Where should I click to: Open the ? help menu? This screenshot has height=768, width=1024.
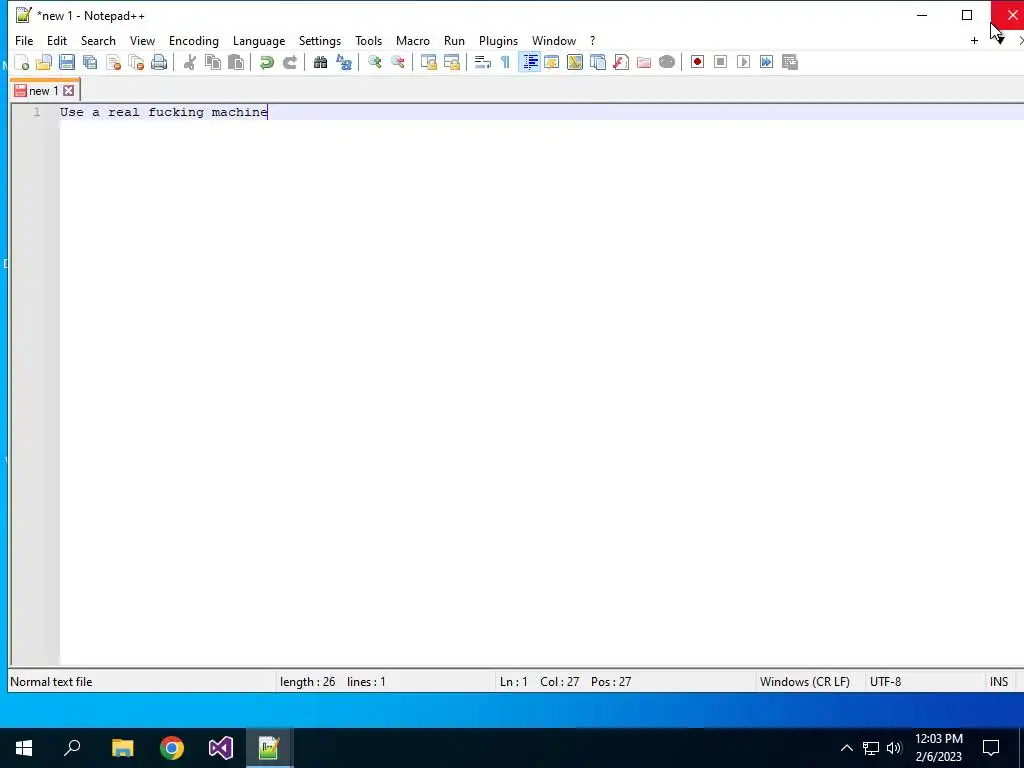(x=592, y=40)
